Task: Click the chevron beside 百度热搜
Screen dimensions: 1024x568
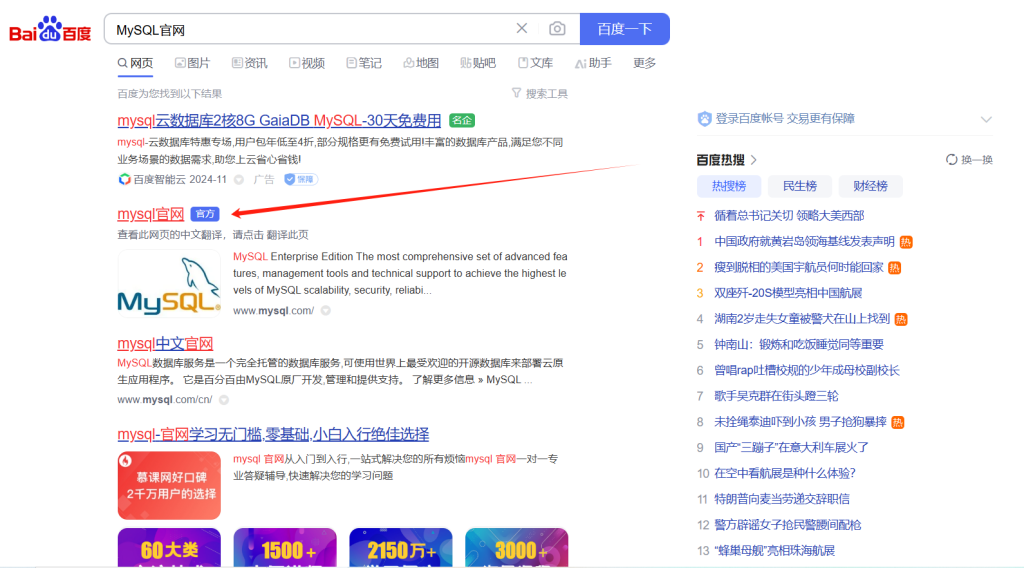Action: (x=754, y=160)
